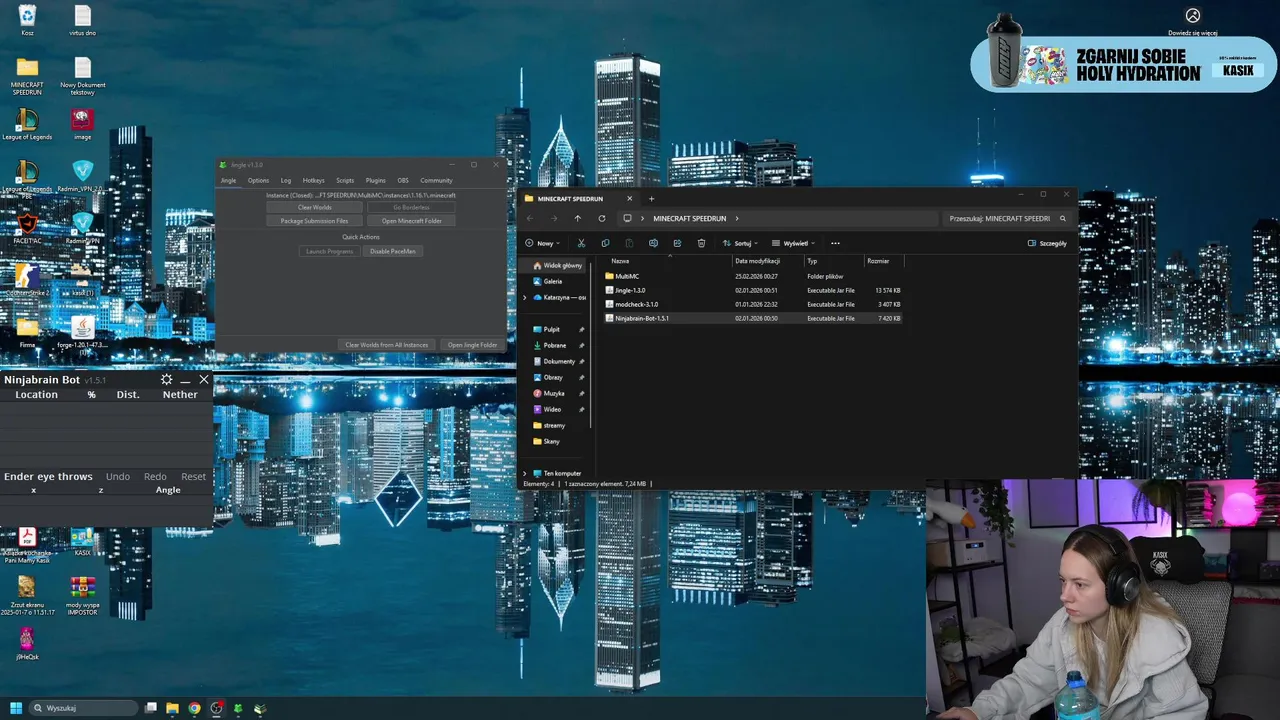This screenshot has height=720, width=1280.
Task: Open Task View taskbar icon
Action: pyautogui.click(x=151, y=708)
